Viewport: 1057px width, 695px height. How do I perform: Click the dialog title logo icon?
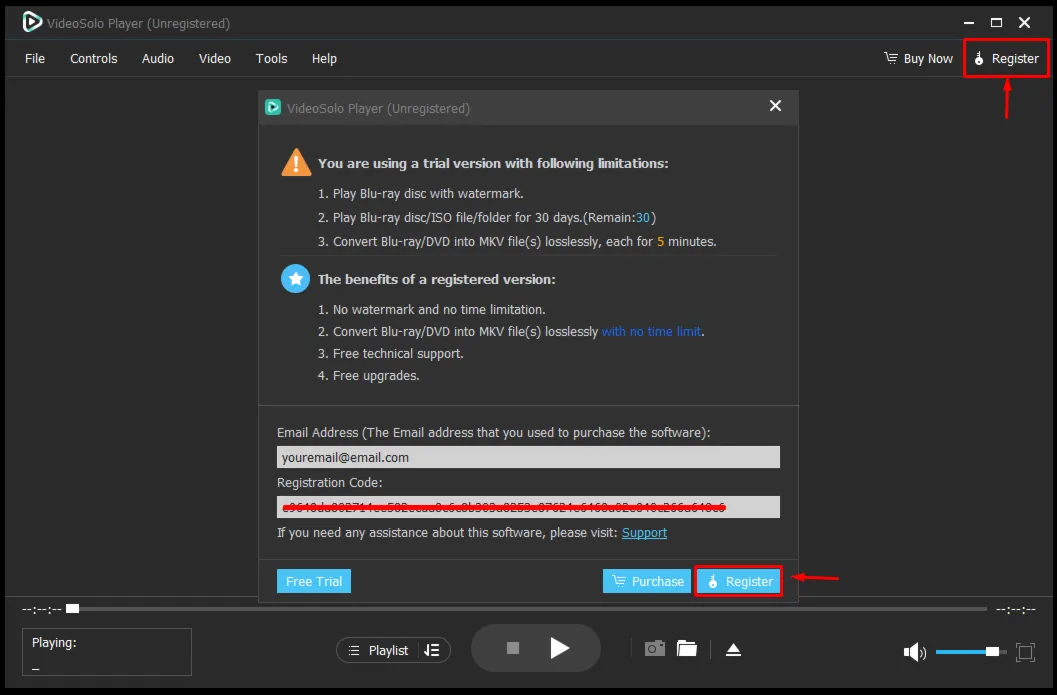point(273,107)
